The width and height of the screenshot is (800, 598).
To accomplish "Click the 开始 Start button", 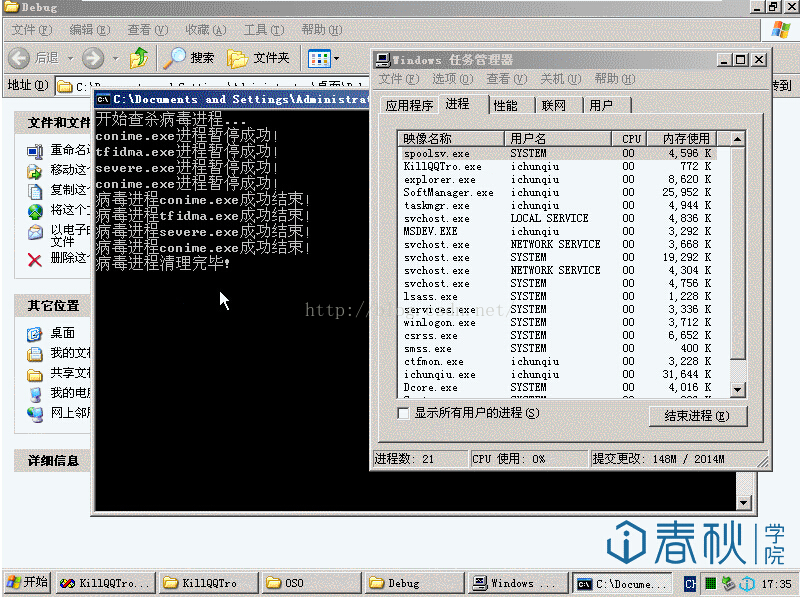I will (28, 582).
